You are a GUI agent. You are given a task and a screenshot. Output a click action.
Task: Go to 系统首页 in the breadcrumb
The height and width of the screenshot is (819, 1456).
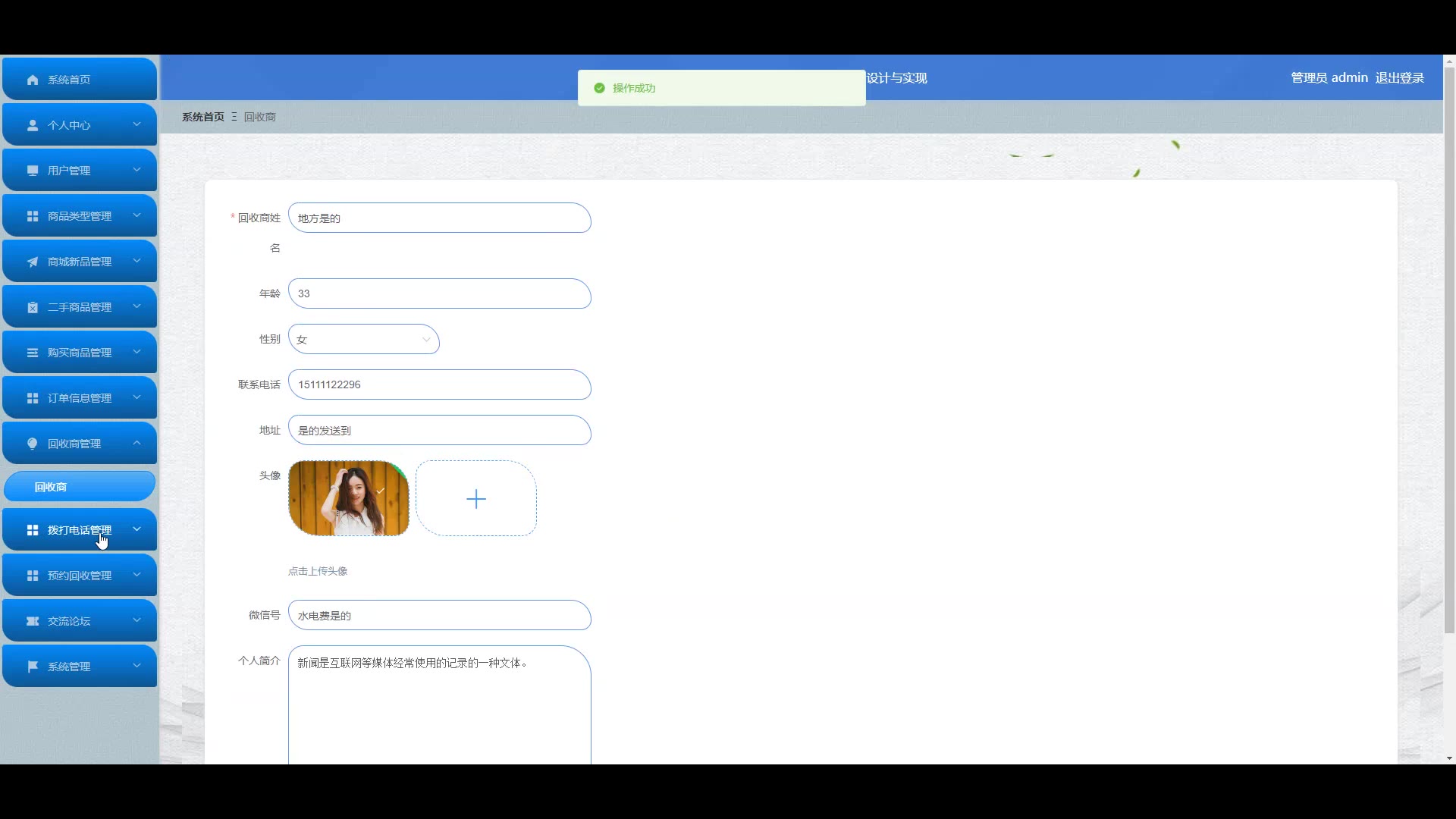[203, 117]
